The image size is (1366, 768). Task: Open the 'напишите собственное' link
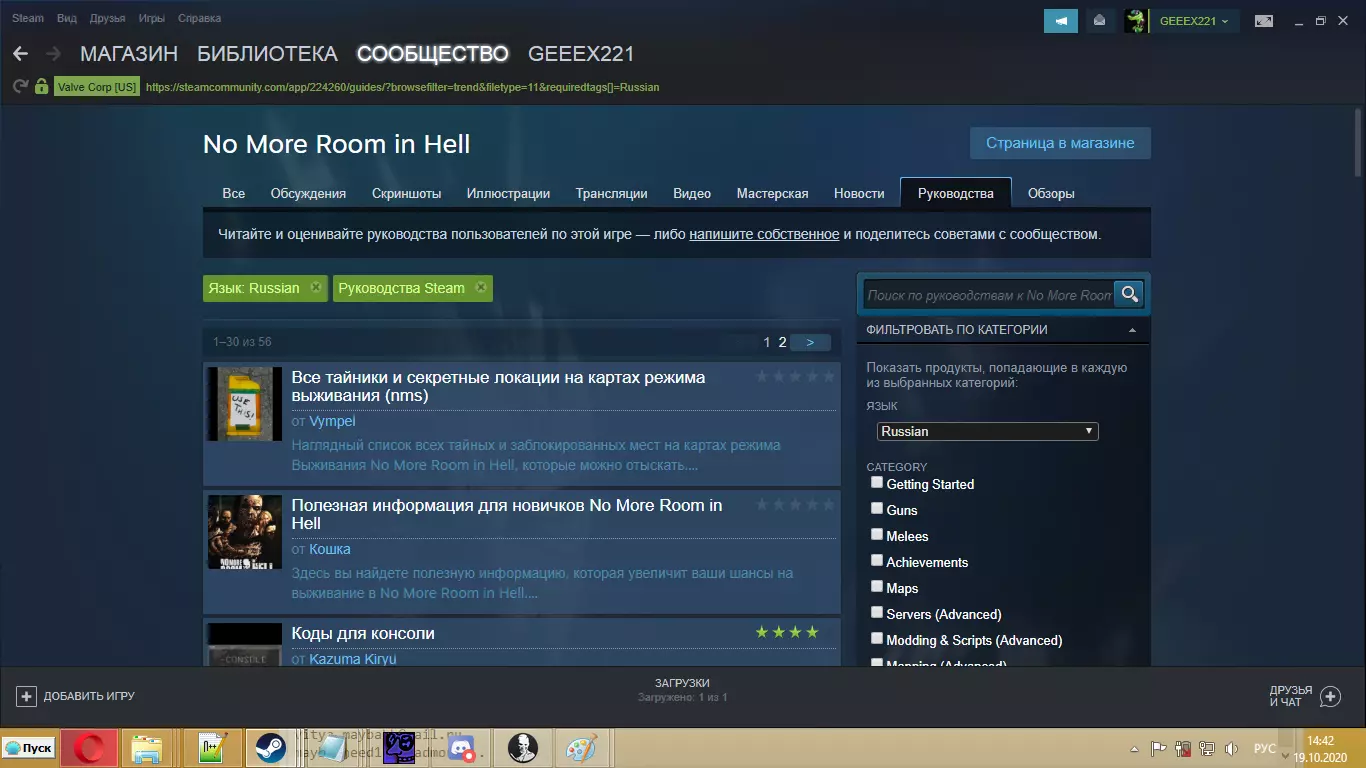tap(764, 235)
